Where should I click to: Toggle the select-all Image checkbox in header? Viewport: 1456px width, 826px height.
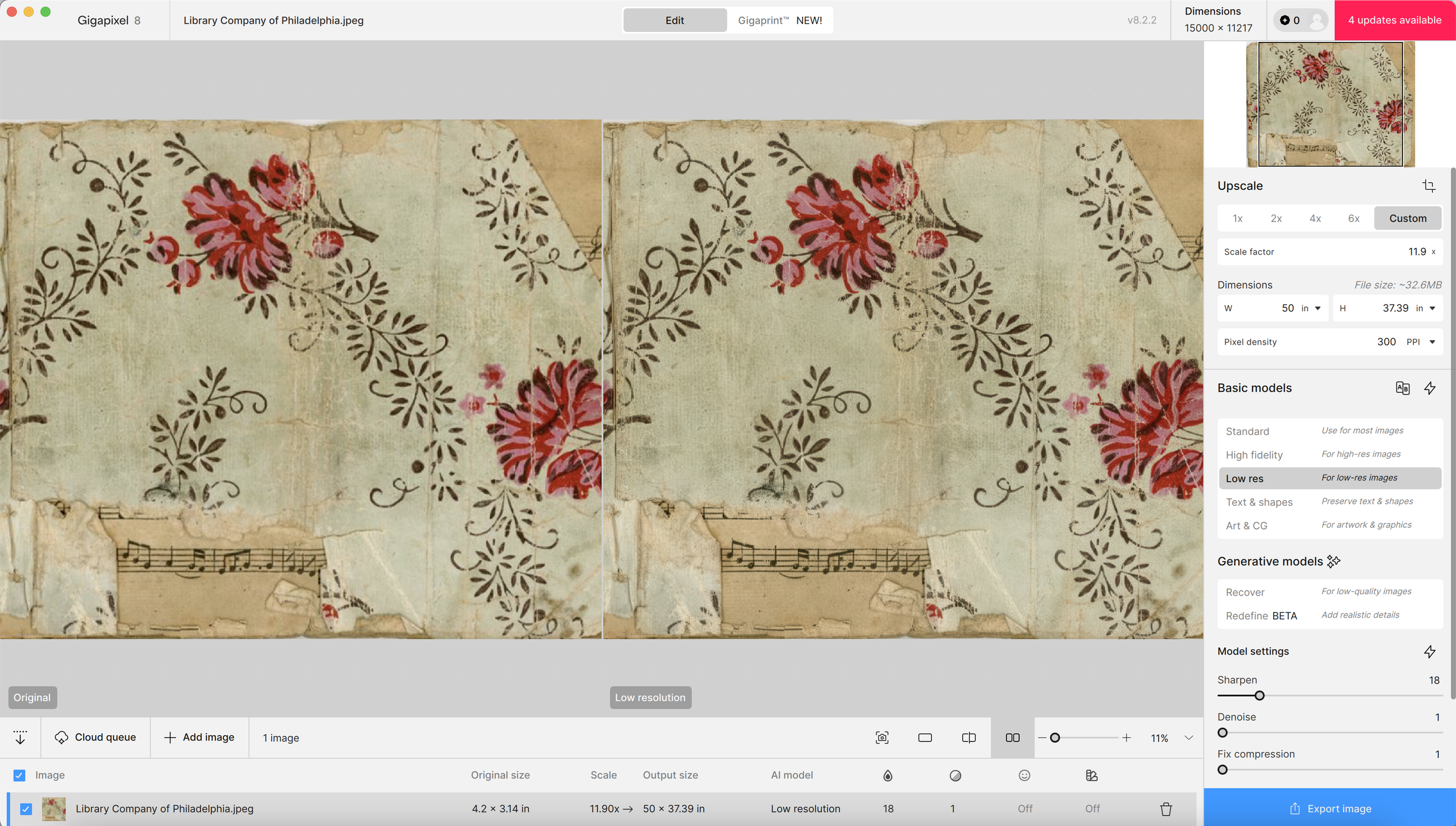pos(19,775)
